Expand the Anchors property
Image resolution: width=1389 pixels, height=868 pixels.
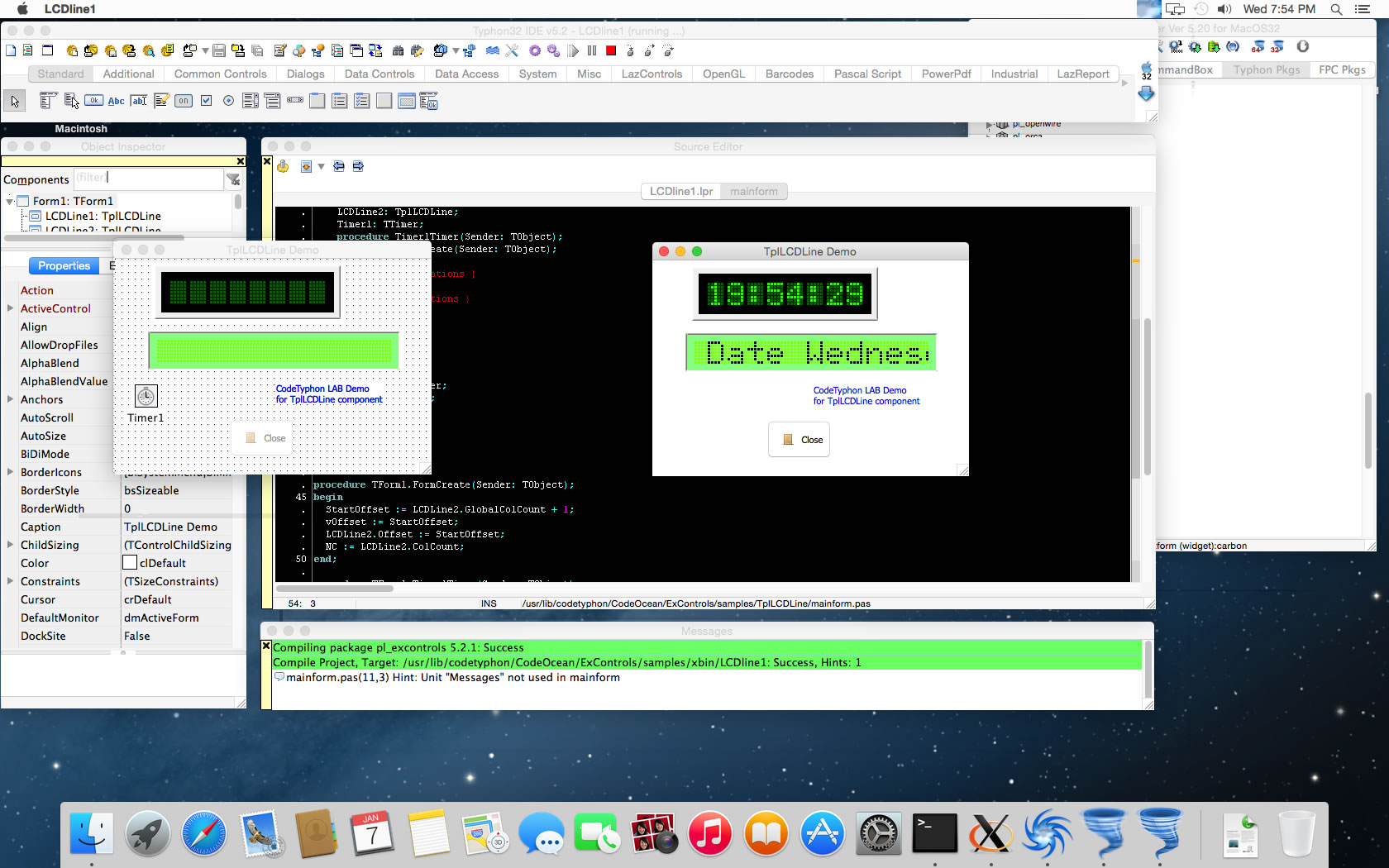10,399
